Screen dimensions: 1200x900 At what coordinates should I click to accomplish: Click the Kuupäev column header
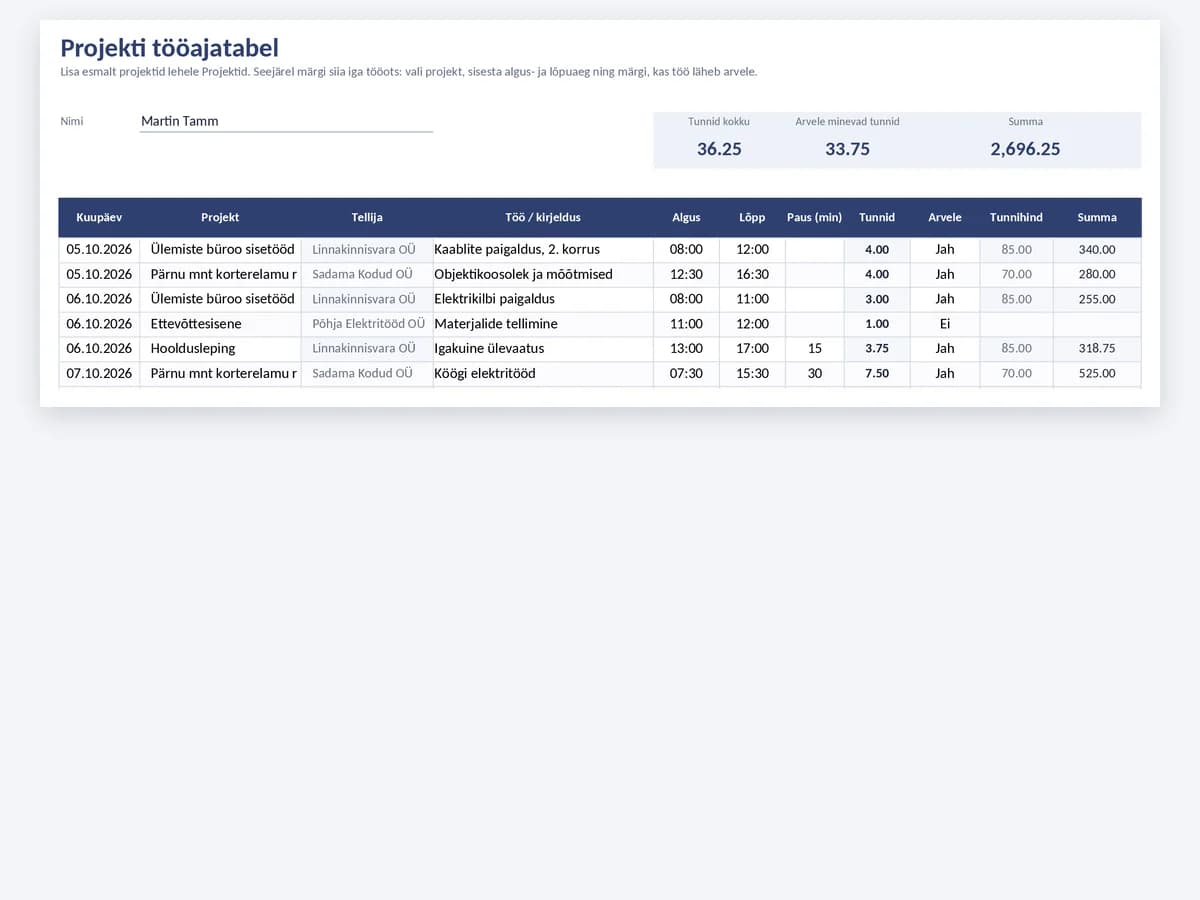[99, 217]
